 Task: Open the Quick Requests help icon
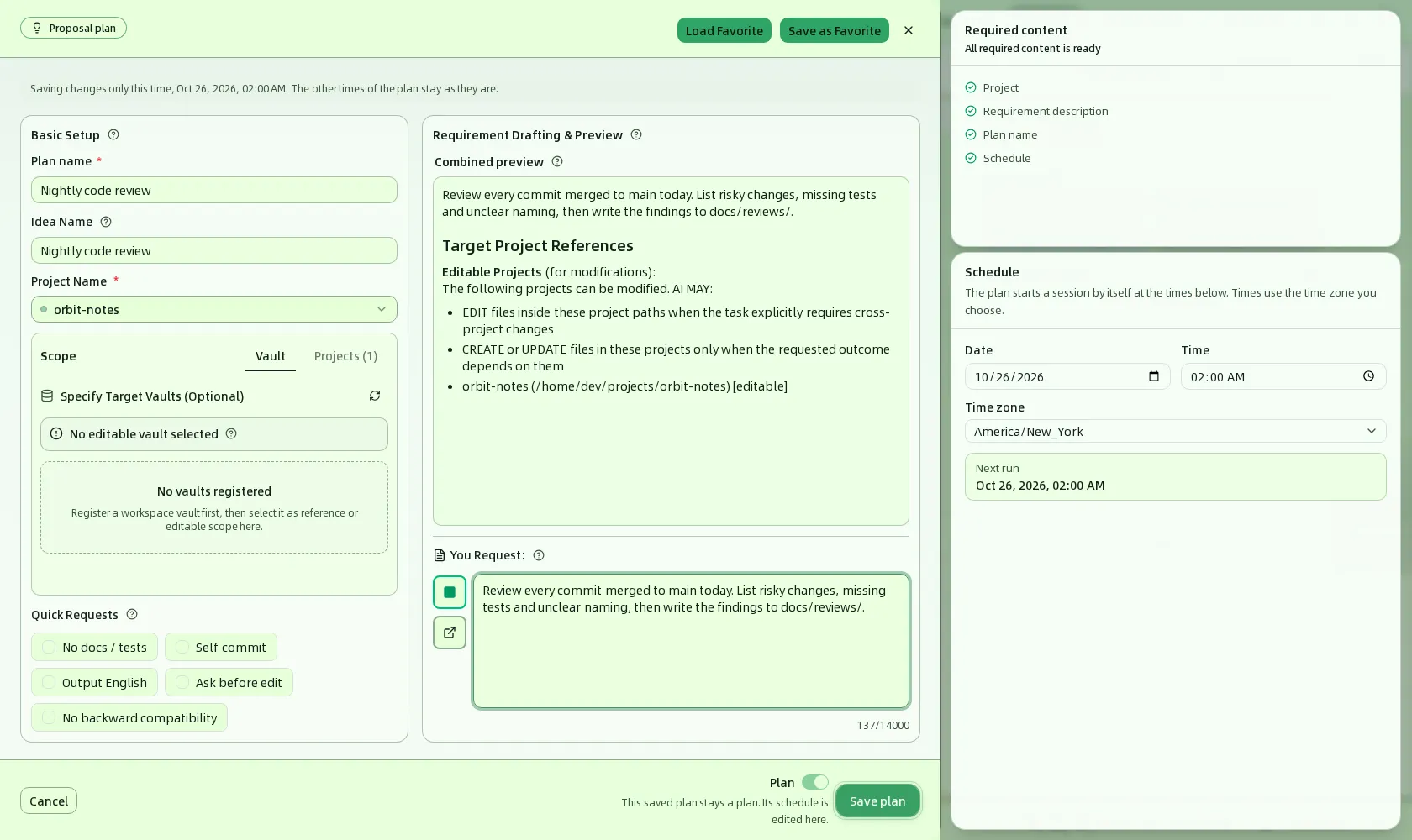(x=132, y=614)
